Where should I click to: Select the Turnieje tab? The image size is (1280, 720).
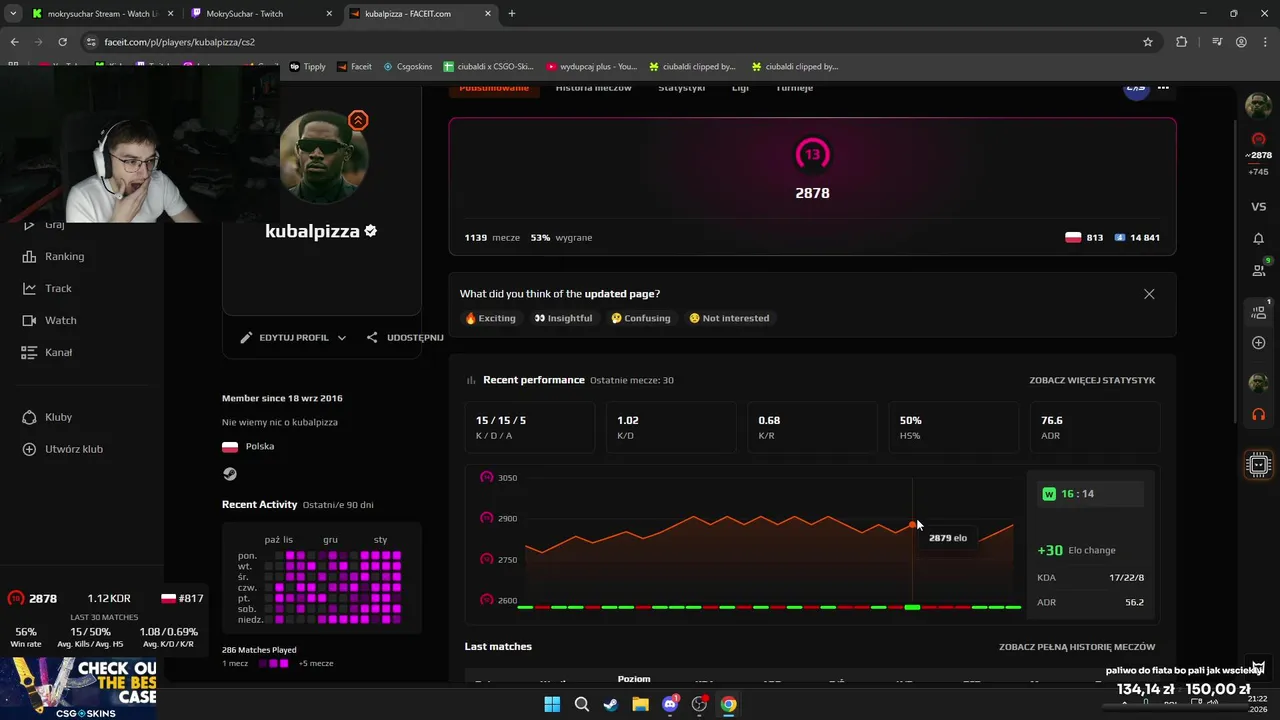tap(794, 88)
